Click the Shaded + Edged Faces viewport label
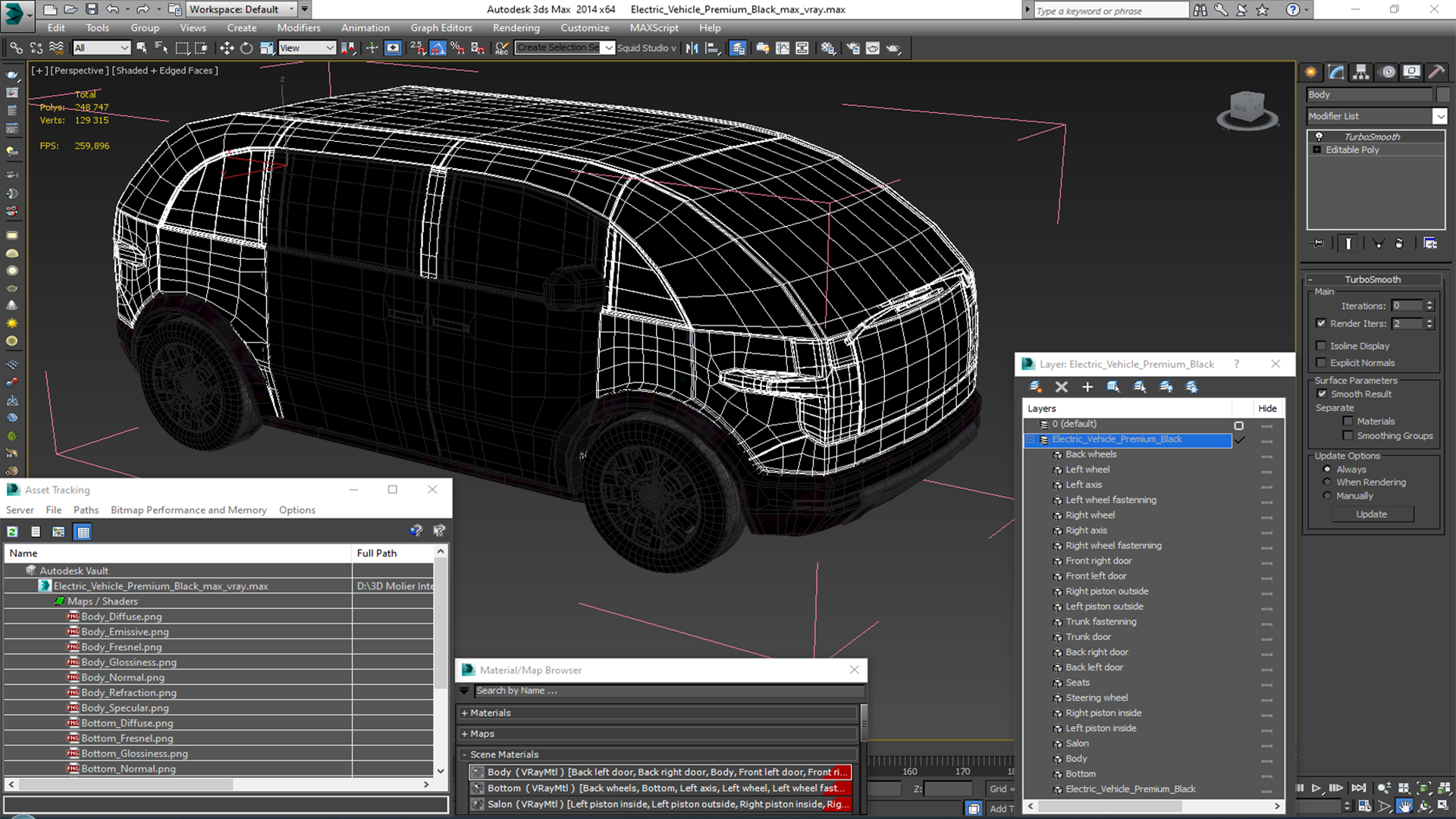 [165, 71]
